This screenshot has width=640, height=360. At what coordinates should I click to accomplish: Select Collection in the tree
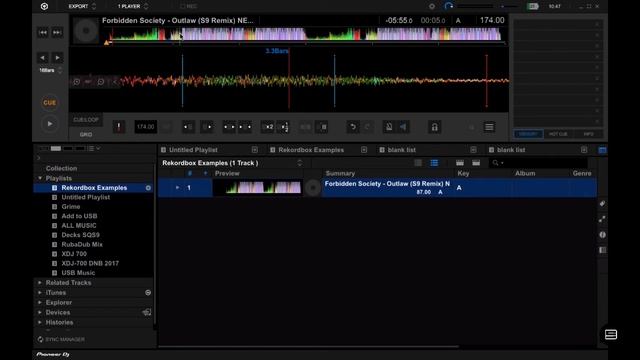pyautogui.click(x=61, y=168)
